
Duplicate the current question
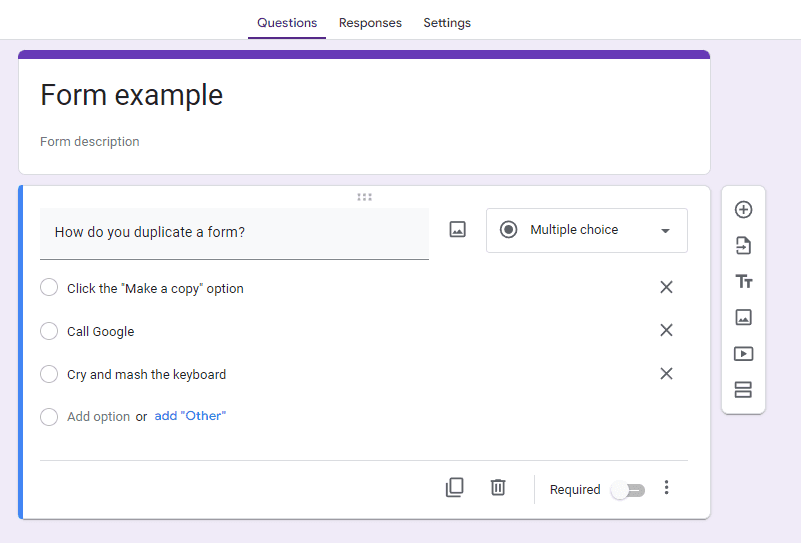pos(455,487)
